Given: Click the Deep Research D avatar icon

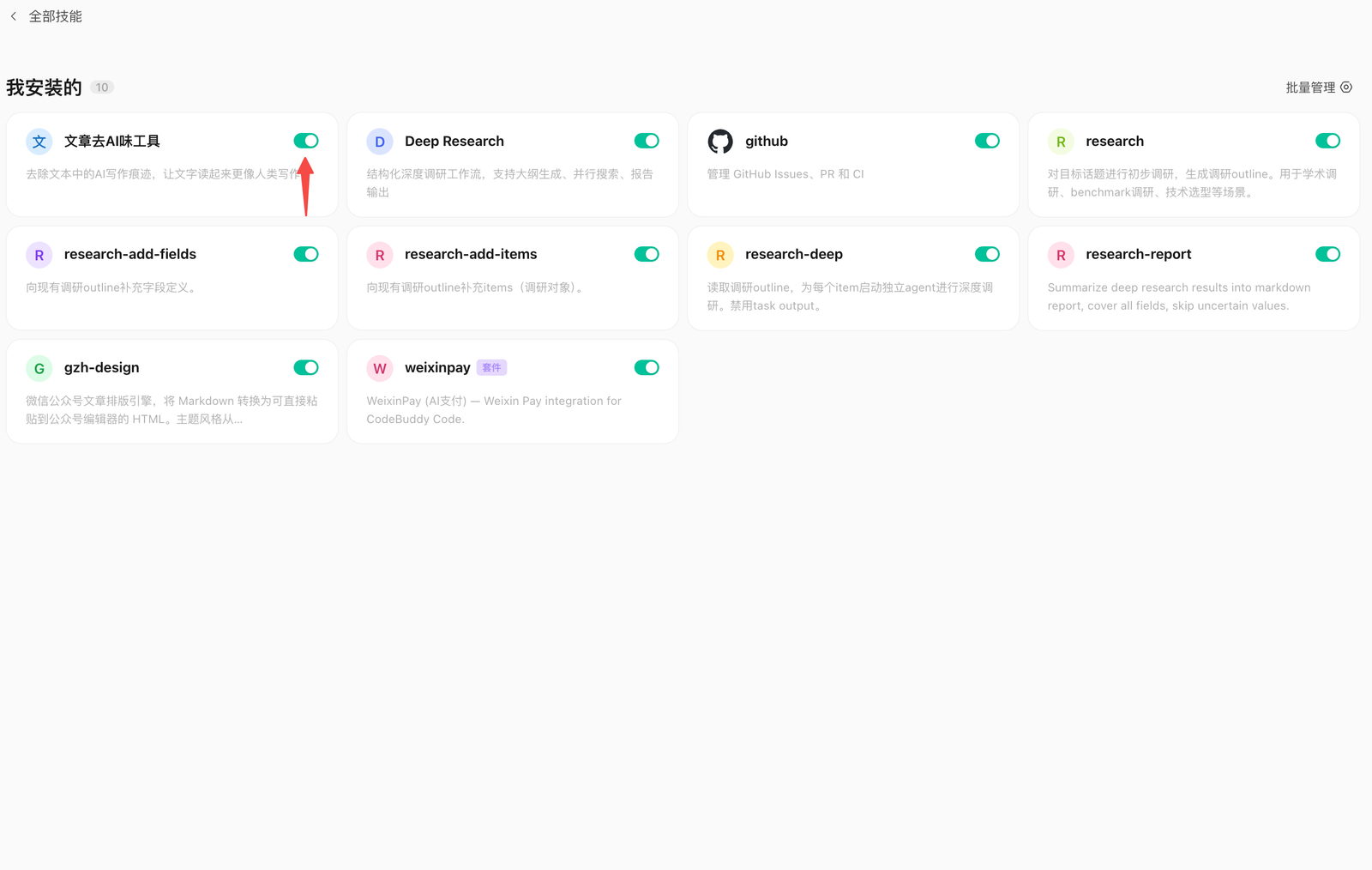Looking at the screenshot, I should [380, 142].
